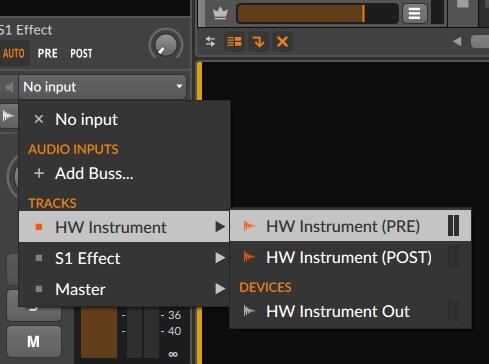This screenshot has width=489, height=364.
Task: Toggle the M mute button
Action: click(x=34, y=342)
